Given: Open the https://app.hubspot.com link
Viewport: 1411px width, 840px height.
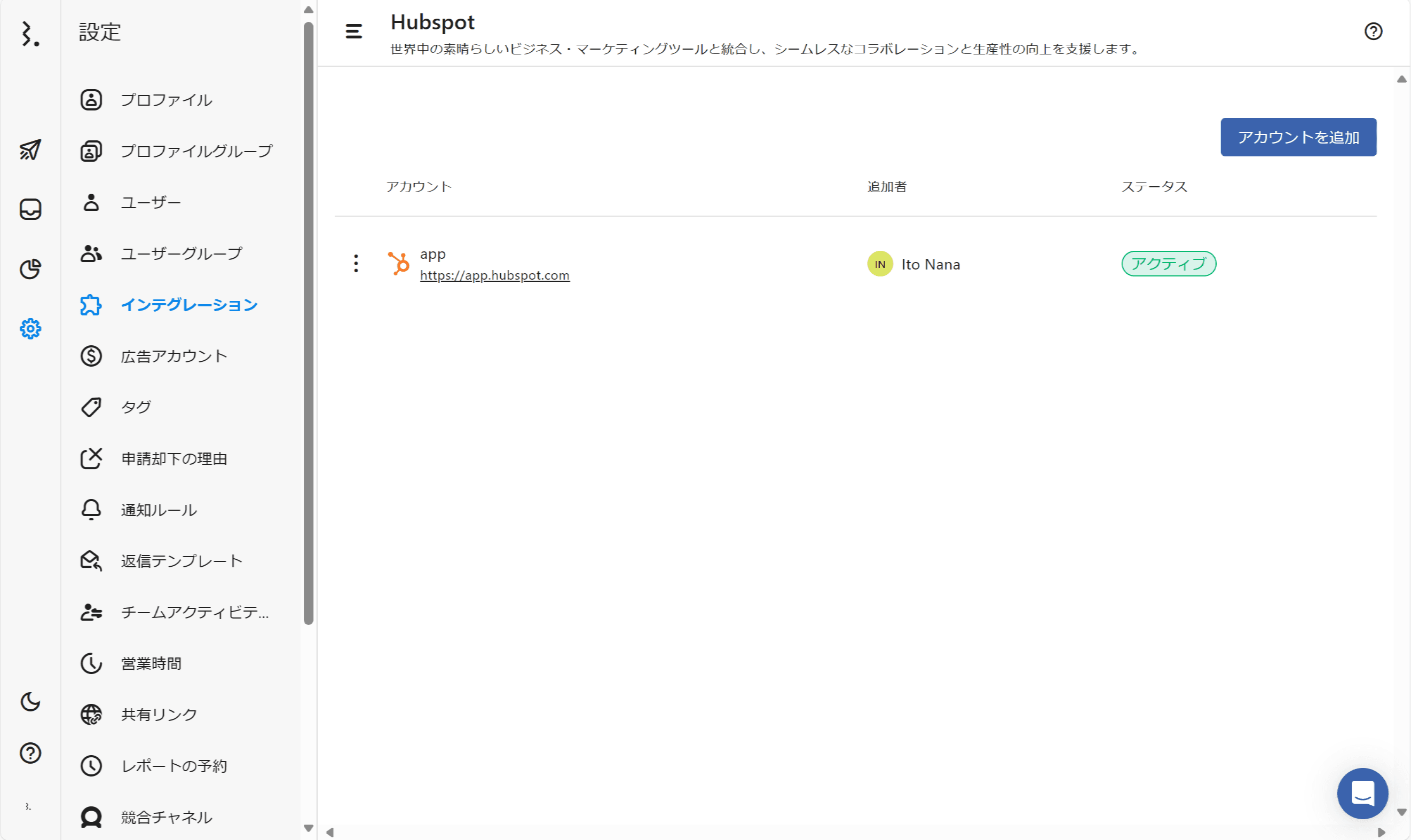Looking at the screenshot, I should point(494,276).
